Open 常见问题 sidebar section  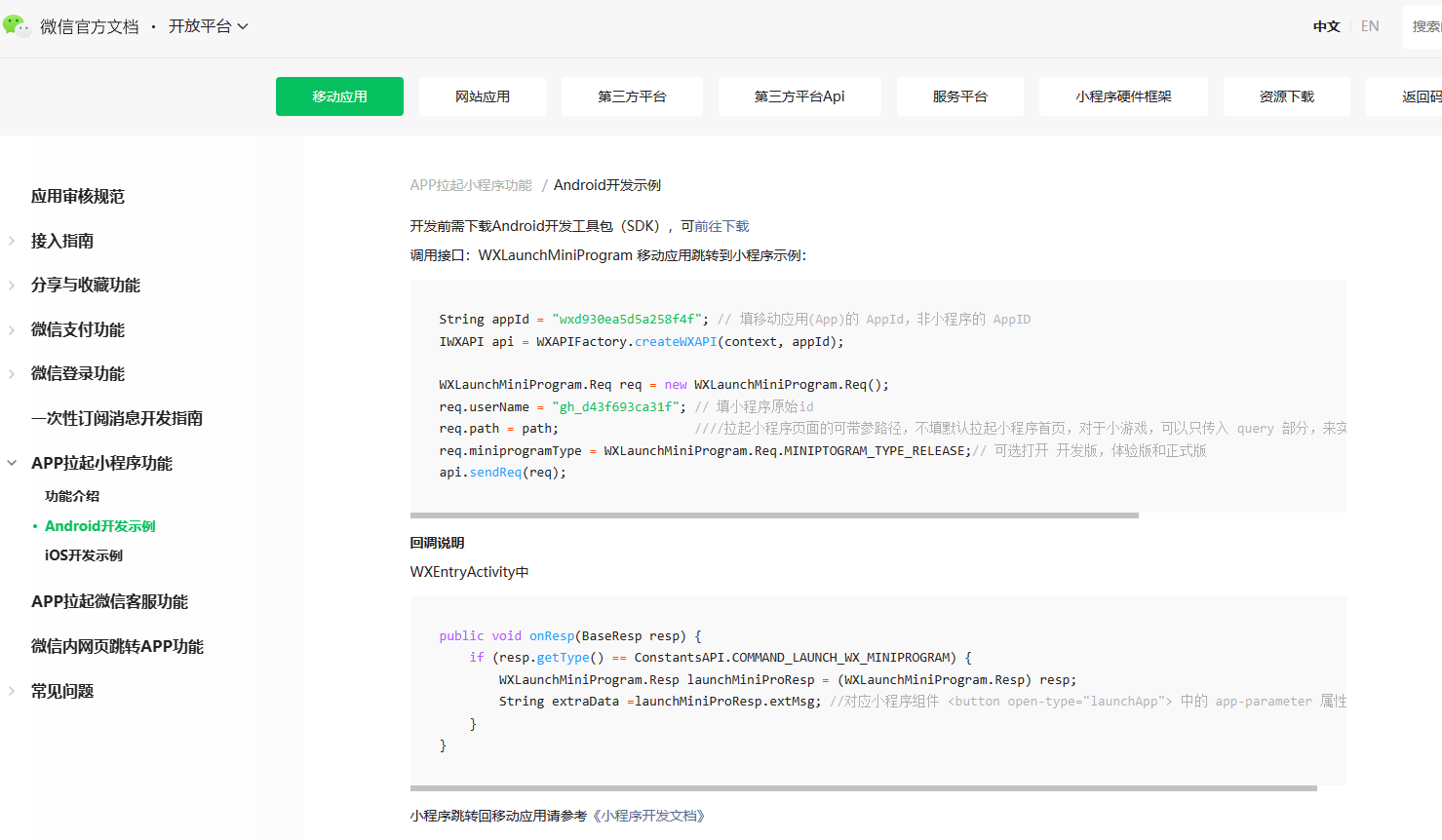(x=62, y=691)
